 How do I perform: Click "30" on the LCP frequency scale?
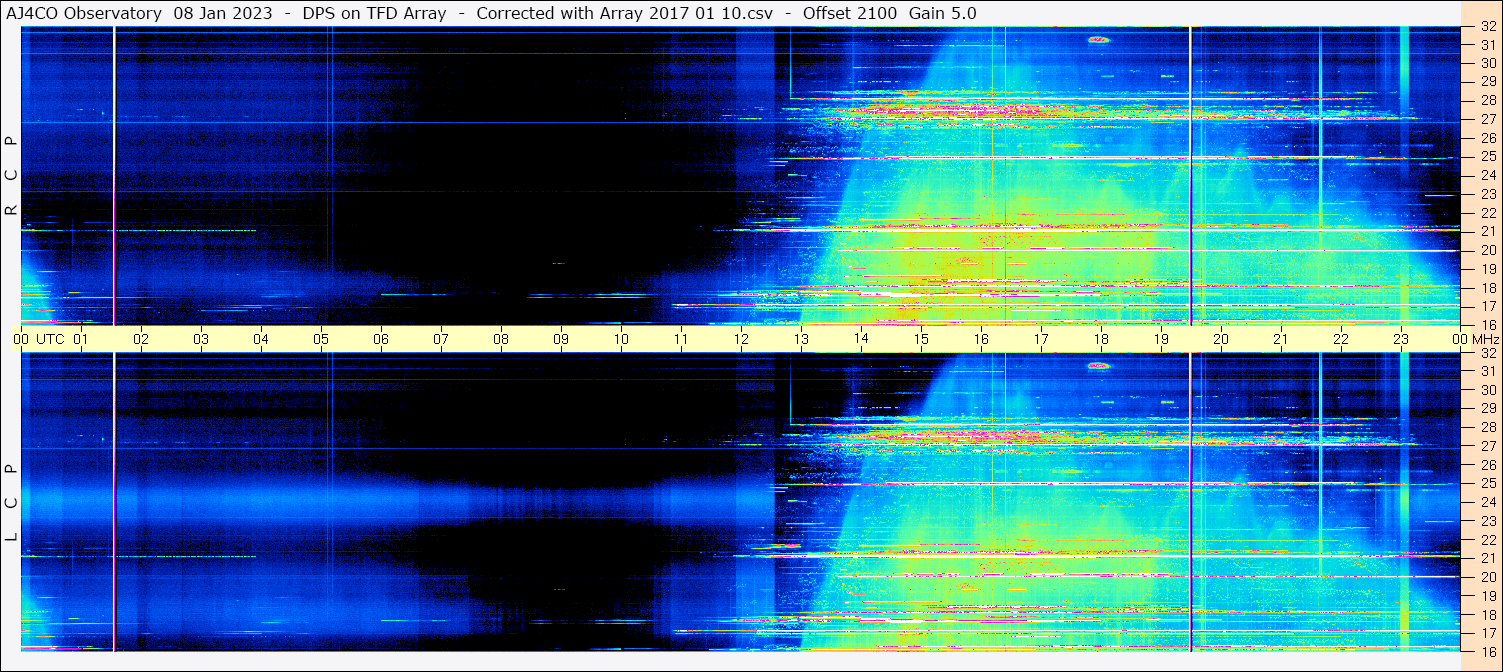1487,390
